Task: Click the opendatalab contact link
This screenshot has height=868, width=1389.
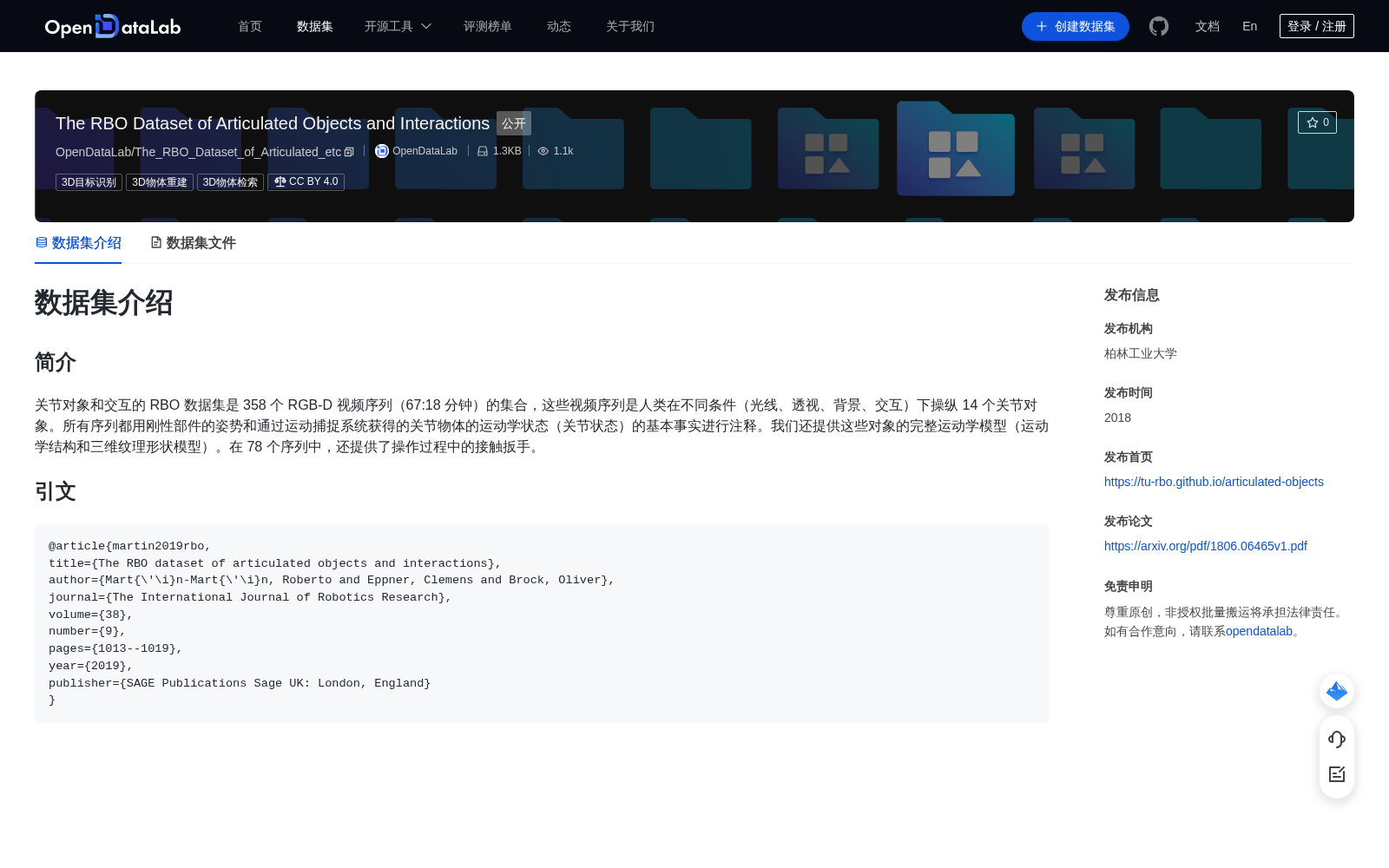Action: (1259, 631)
